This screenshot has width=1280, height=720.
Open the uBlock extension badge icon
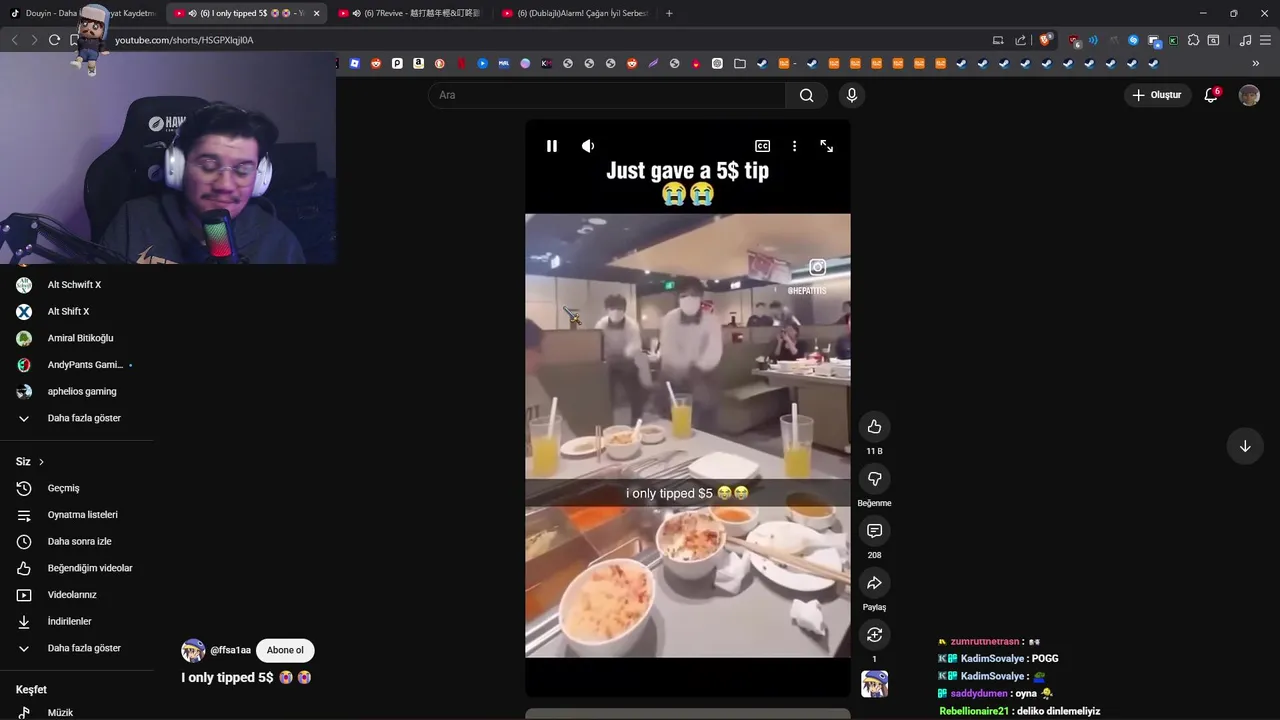[1074, 40]
